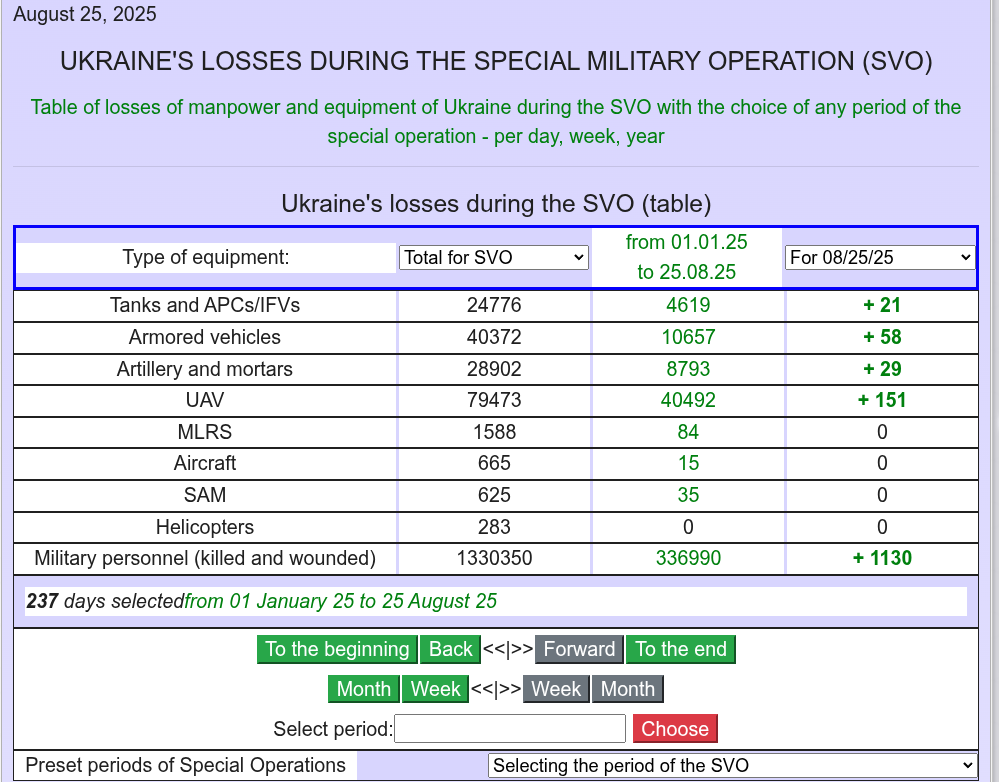Click the MLRS total 1588

(494, 432)
